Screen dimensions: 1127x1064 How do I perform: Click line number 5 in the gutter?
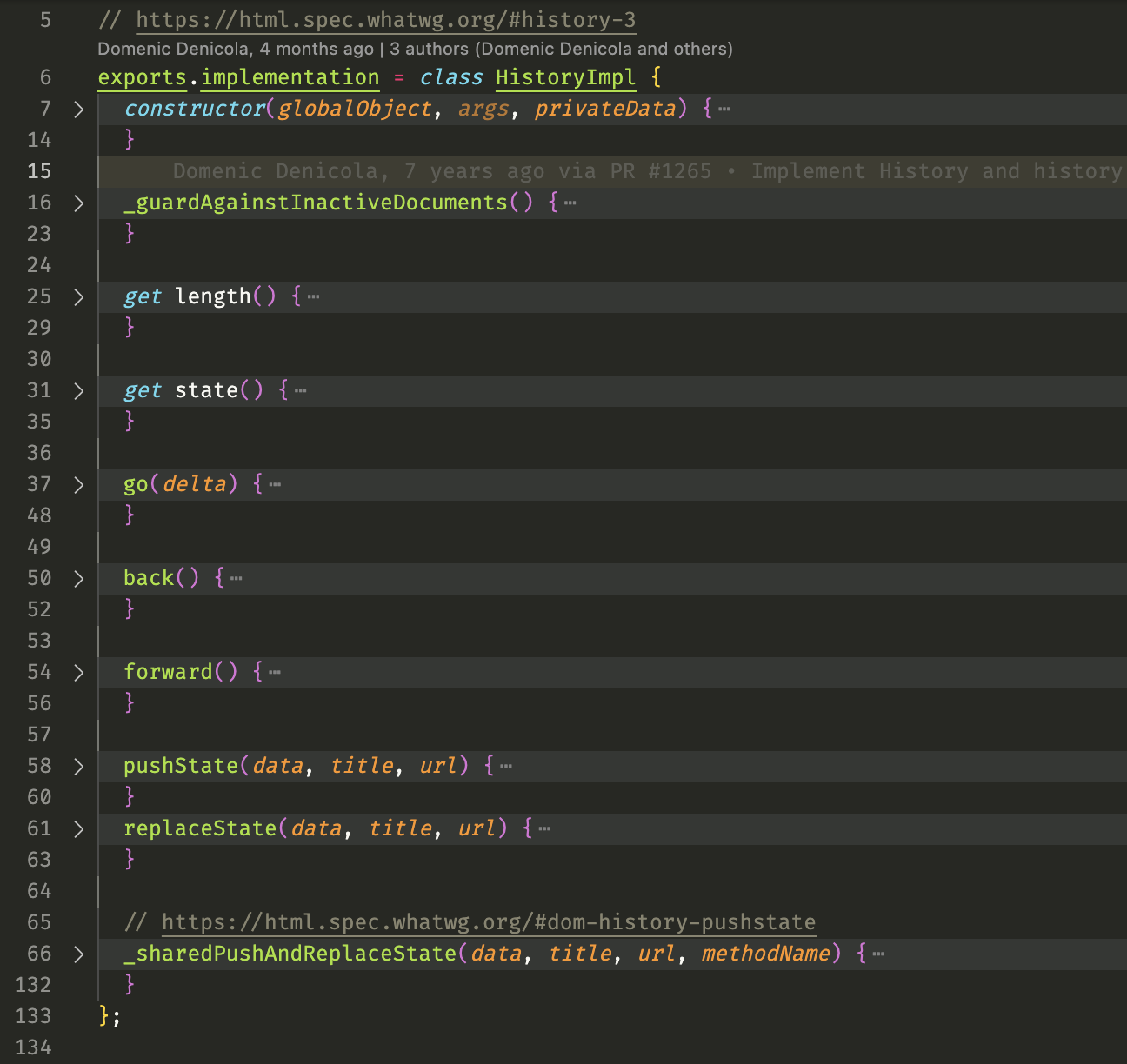(x=45, y=20)
